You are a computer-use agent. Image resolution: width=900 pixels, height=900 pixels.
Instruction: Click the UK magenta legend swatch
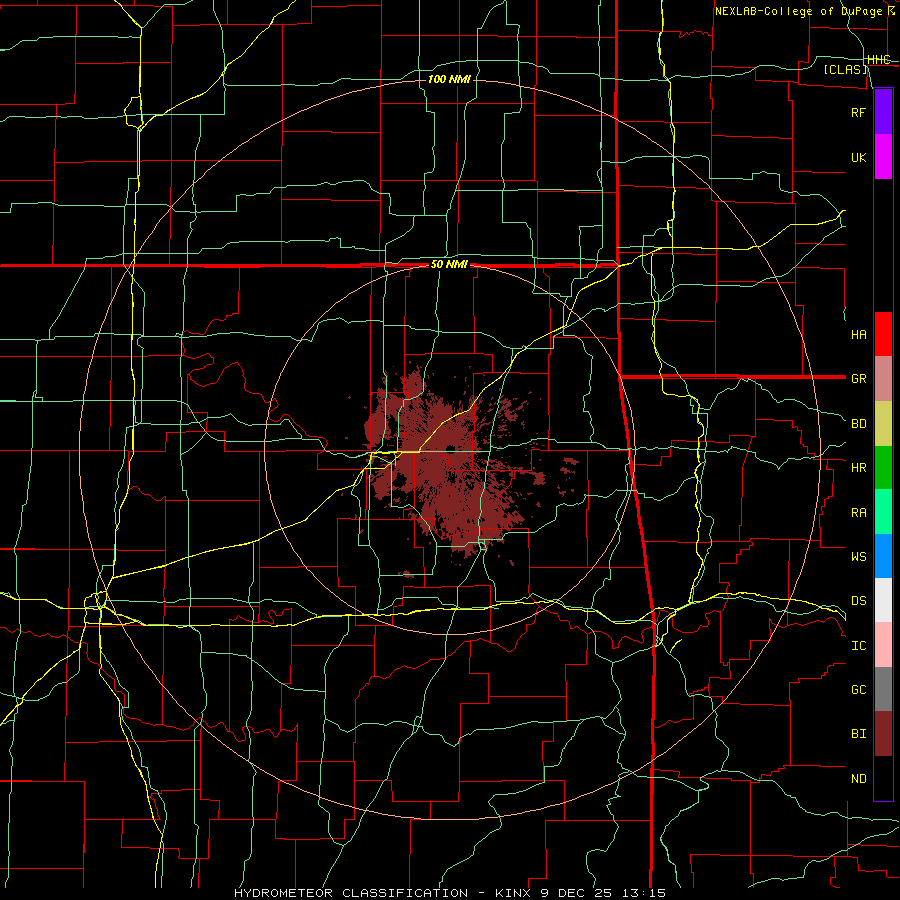coord(883,157)
